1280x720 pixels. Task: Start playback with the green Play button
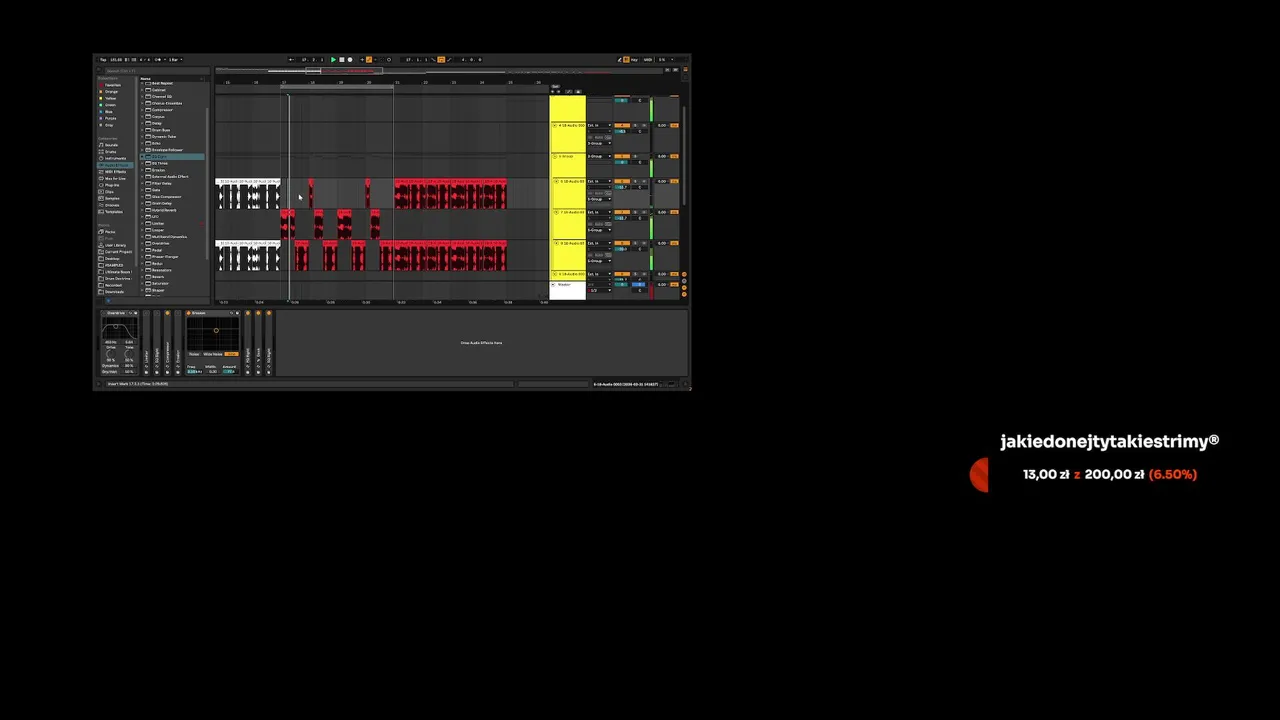333,60
